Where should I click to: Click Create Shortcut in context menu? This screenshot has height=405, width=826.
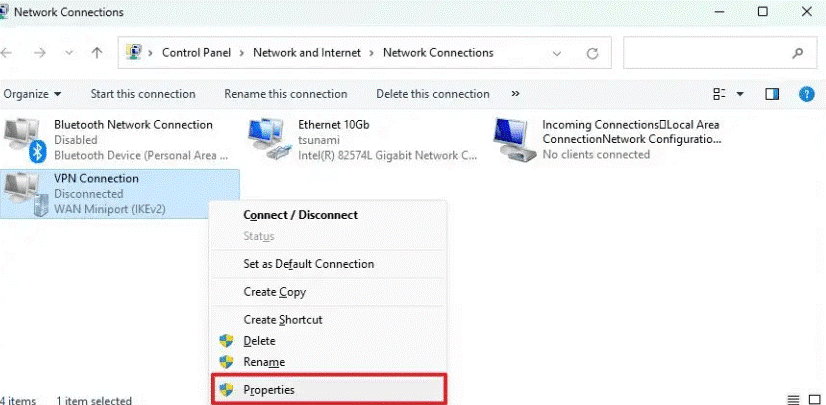tap(283, 319)
